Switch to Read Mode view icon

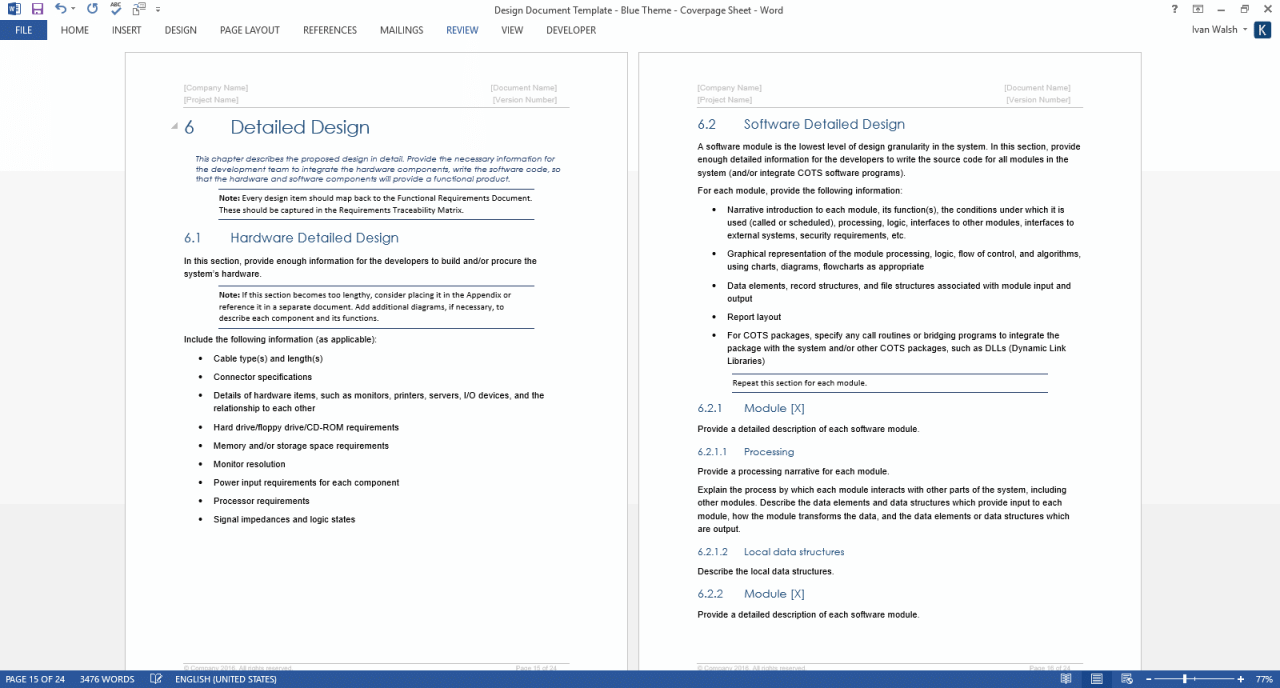(1066, 678)
